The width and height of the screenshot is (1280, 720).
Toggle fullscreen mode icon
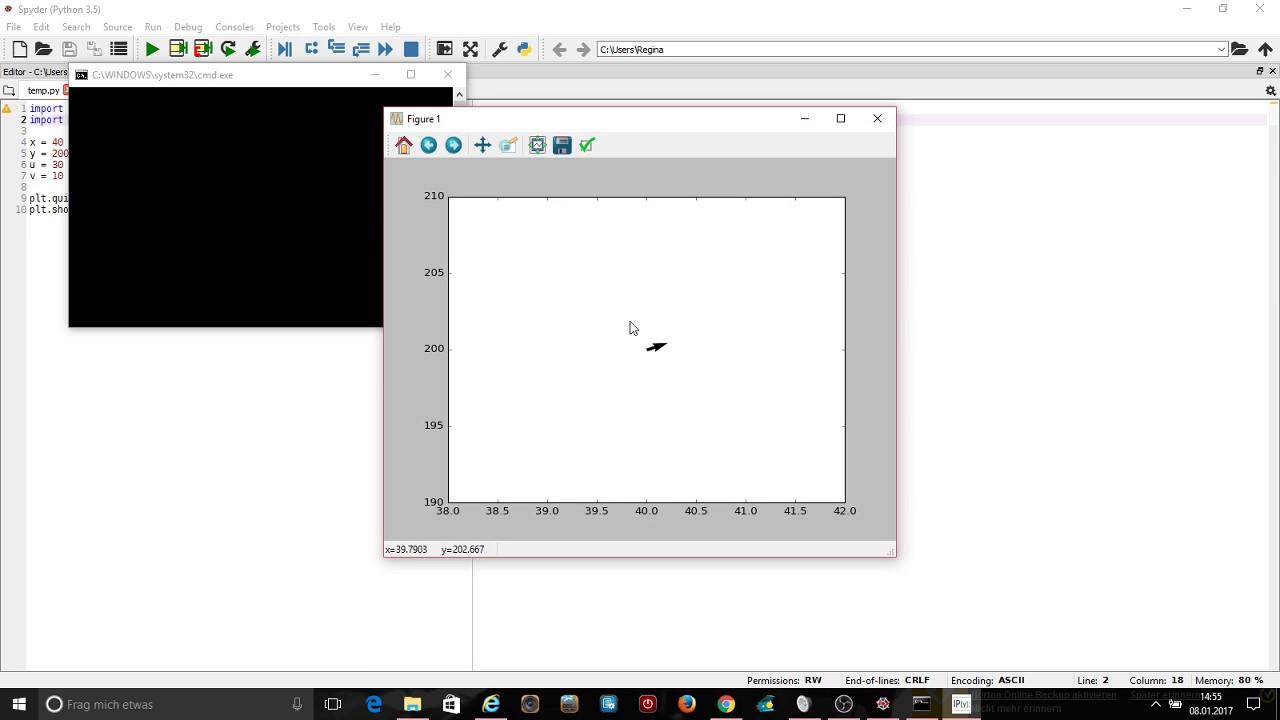(x=470, y=49)
